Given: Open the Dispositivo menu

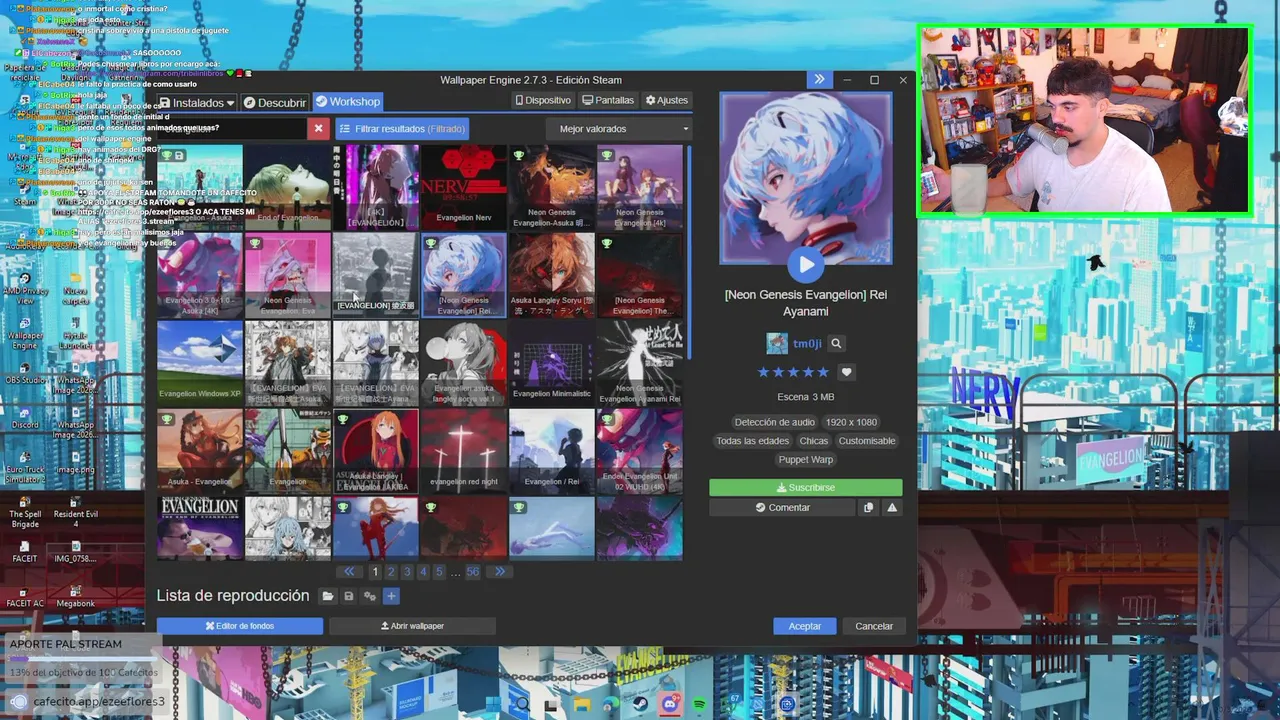Looking at the screenshot, I should (x=544, y=100).
